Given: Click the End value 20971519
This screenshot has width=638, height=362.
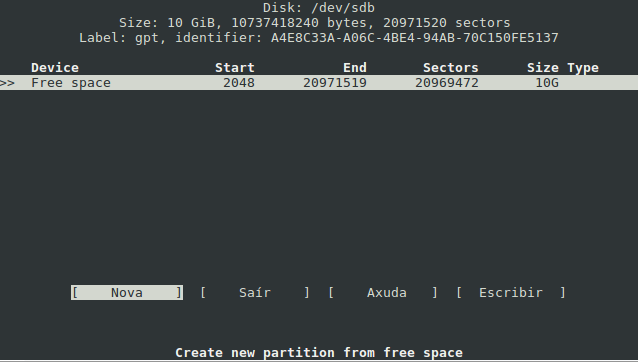Looking at the screenshot, I should point(335,83).
